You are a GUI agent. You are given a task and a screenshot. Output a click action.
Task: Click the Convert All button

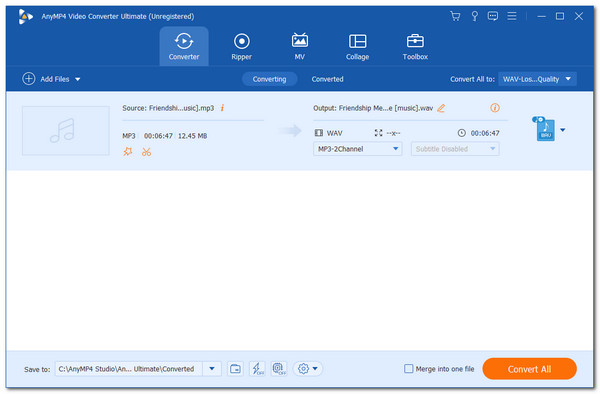point(529,369)
